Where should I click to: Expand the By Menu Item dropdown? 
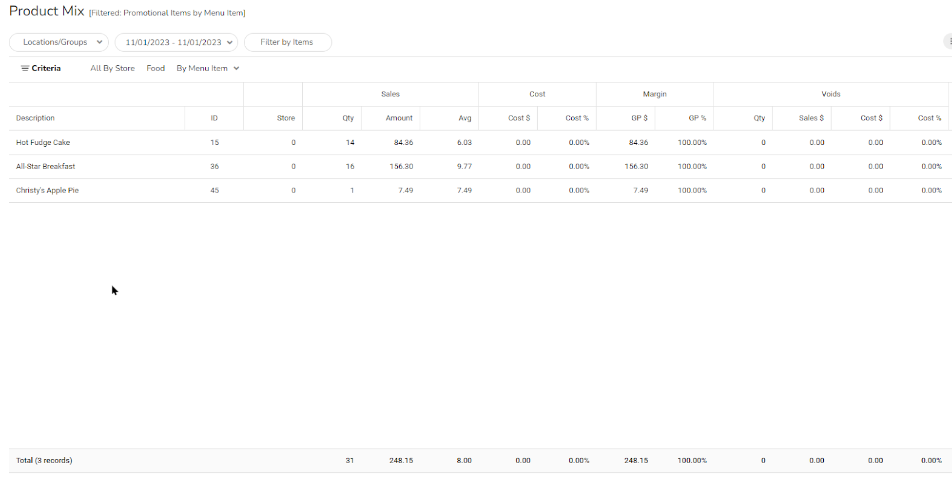[208, 68]
